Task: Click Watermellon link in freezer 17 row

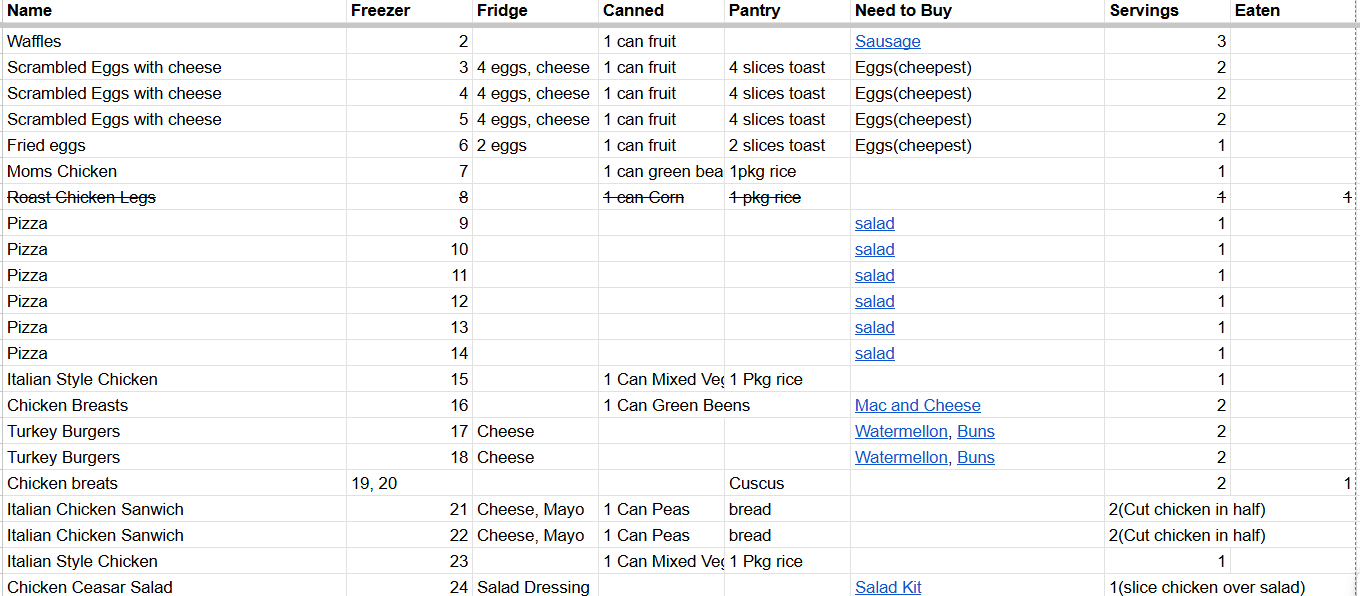Action: click(x=901, y=431)
